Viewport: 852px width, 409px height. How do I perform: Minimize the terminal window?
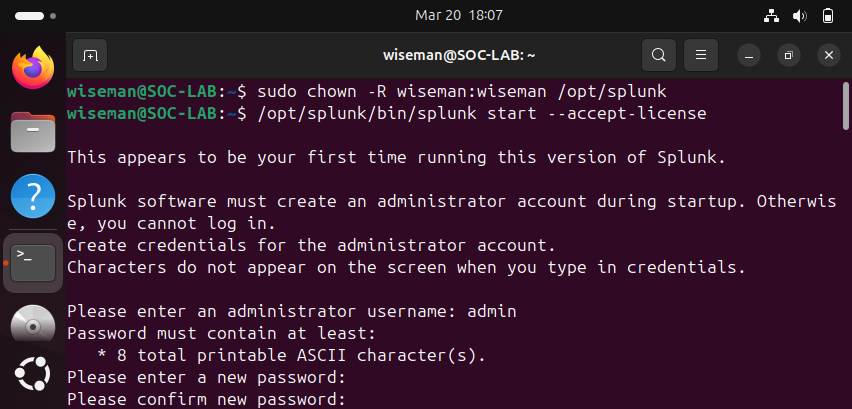749,55
